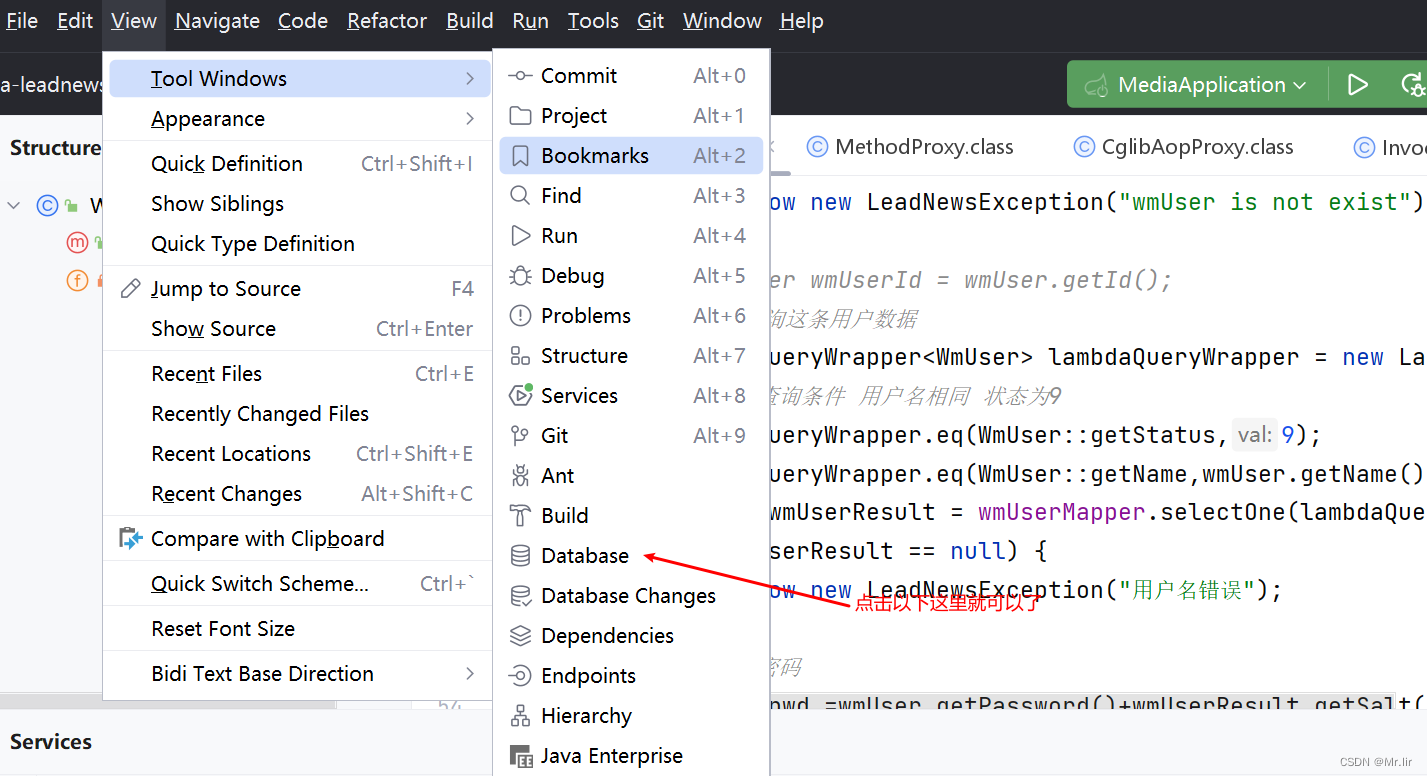Open the Edit menu

pyautogui.click(x=75, y=21)
